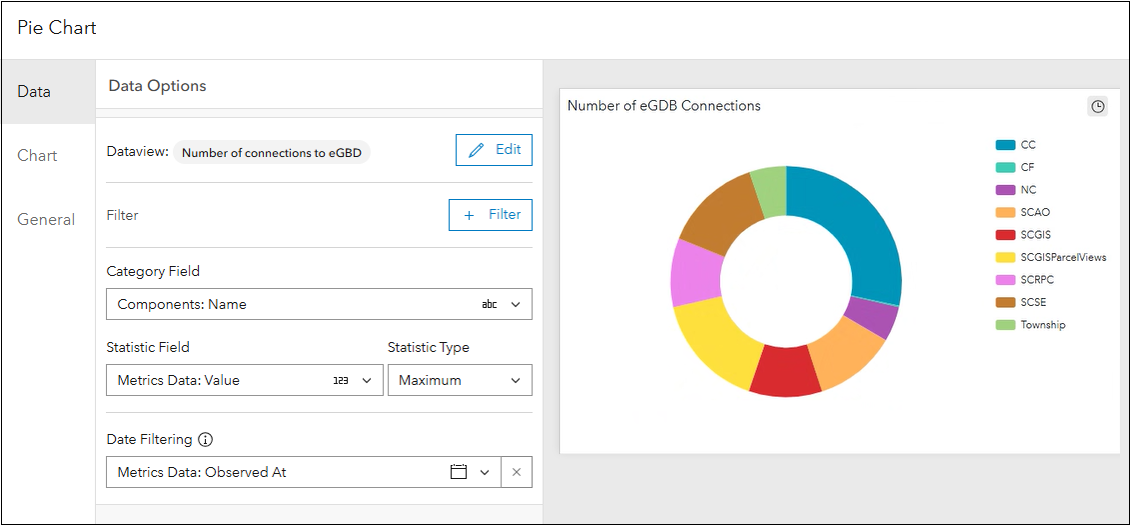Click the clock icon on the chart
1130x525 pixels.
coord(1098,106)
